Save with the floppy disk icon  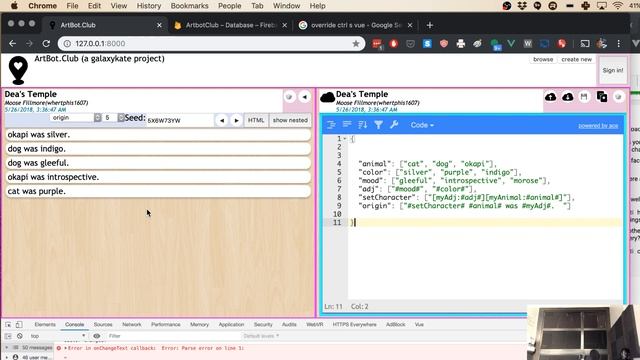[x=584, y=97]
